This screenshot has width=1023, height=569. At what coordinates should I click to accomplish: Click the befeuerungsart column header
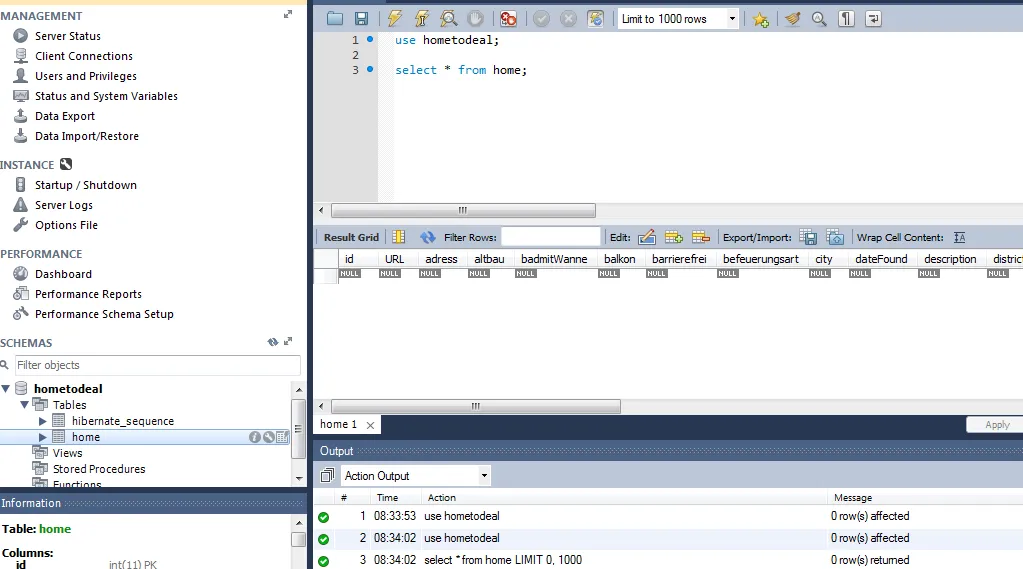point(760,259)
